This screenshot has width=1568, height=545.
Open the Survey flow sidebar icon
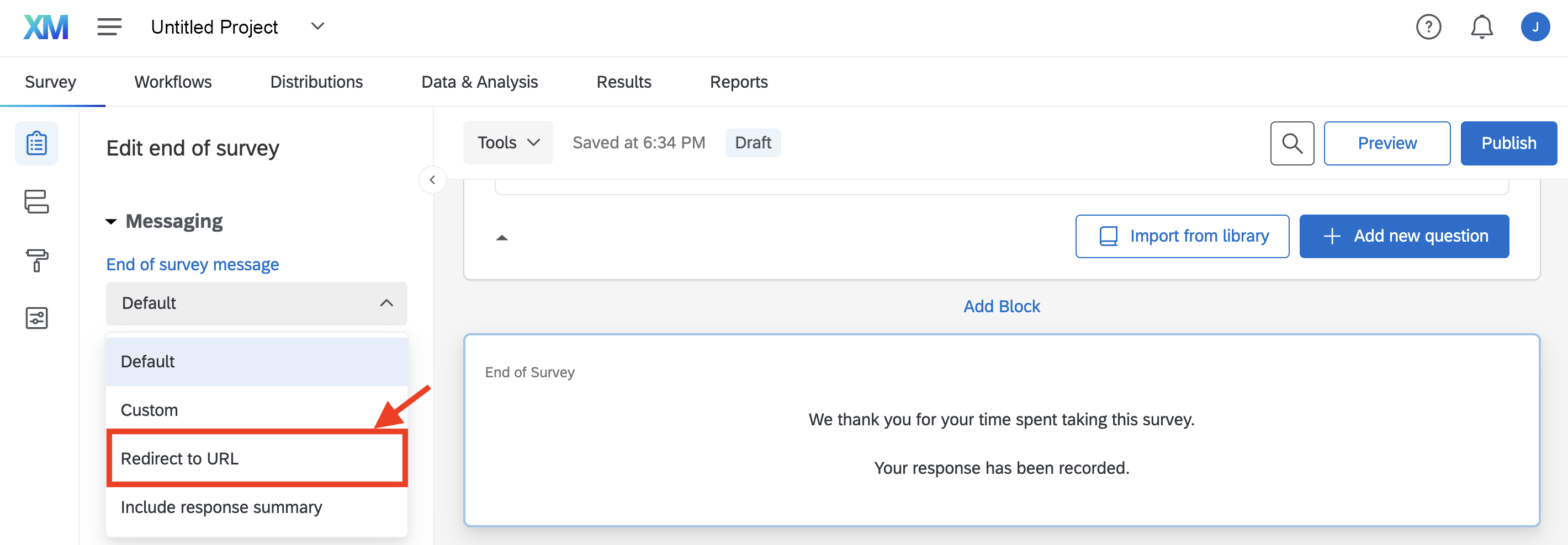(36, 201)
